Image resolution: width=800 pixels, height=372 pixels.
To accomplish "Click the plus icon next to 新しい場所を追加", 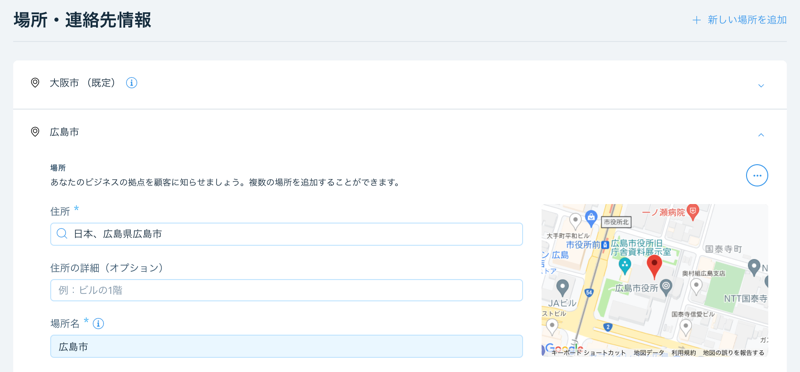I will [x=696, y=21].
